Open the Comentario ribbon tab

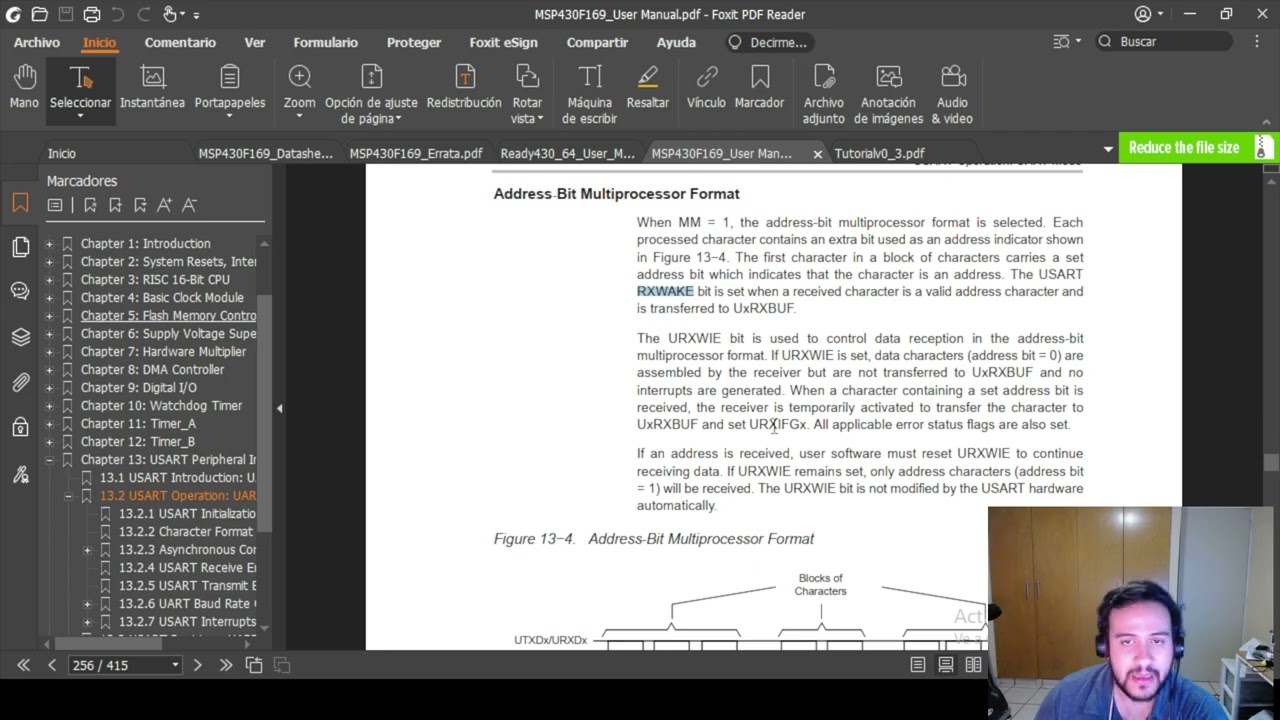pos(180,42)
